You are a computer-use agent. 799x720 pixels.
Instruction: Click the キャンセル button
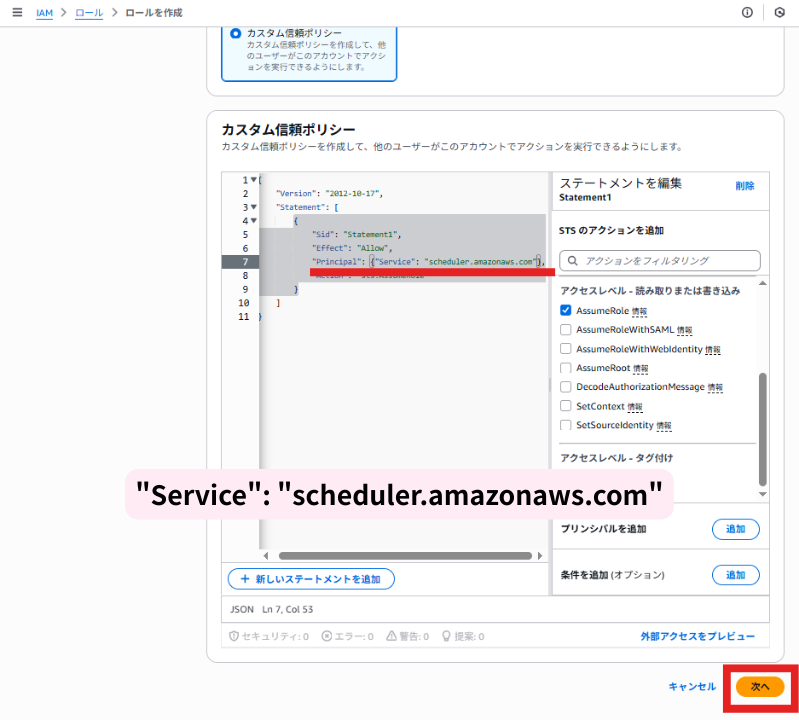tap(692, 687)
